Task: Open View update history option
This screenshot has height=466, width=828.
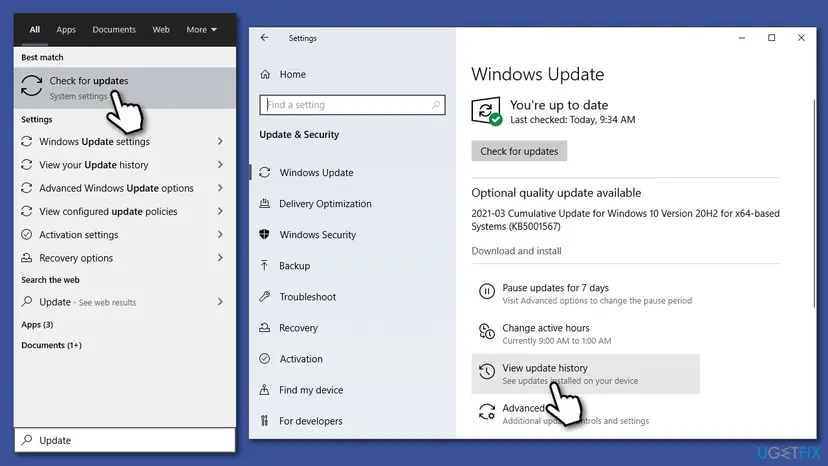Action: pos(585,374)
